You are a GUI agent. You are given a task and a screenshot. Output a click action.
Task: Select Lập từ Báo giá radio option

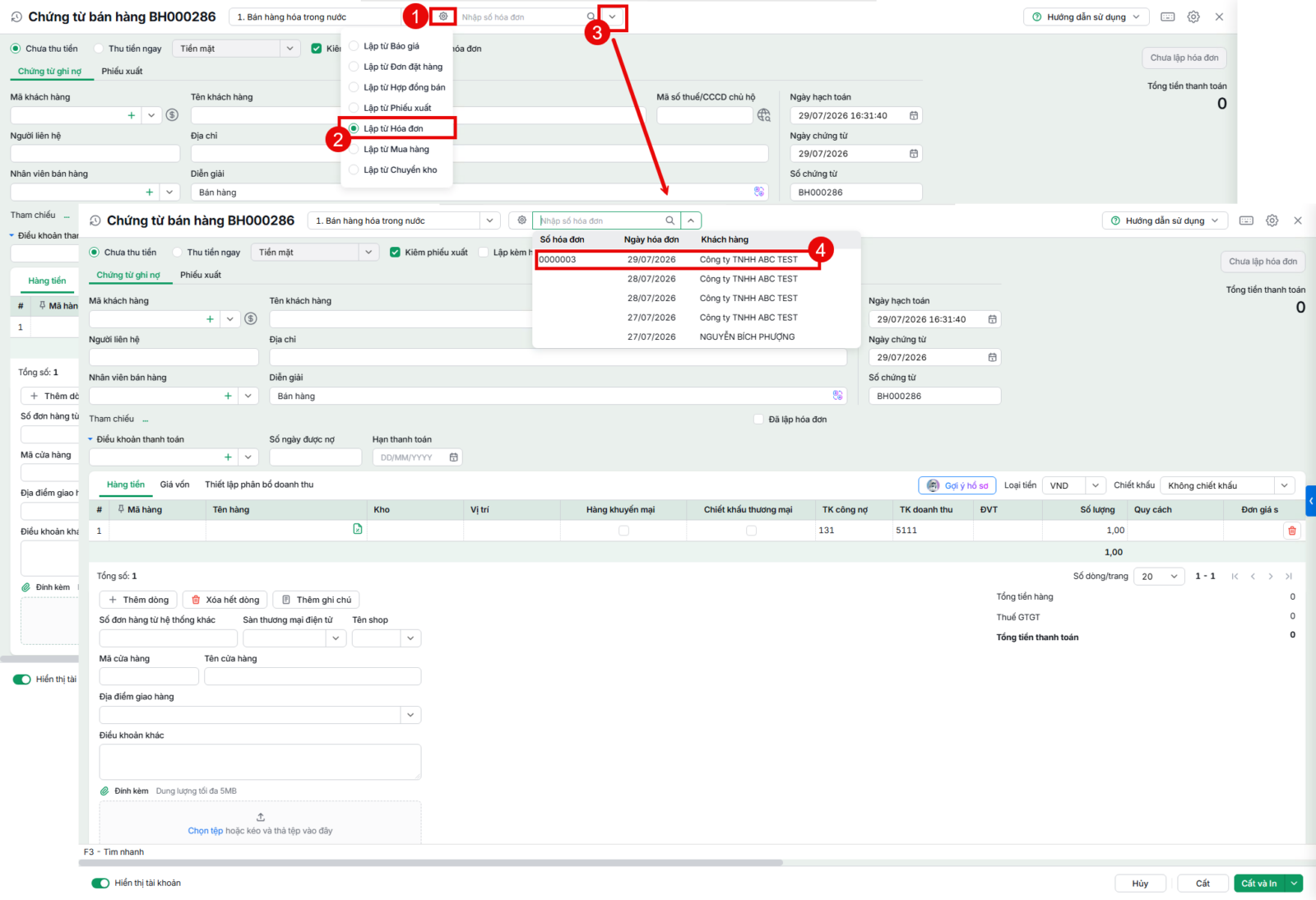(354, 46)
